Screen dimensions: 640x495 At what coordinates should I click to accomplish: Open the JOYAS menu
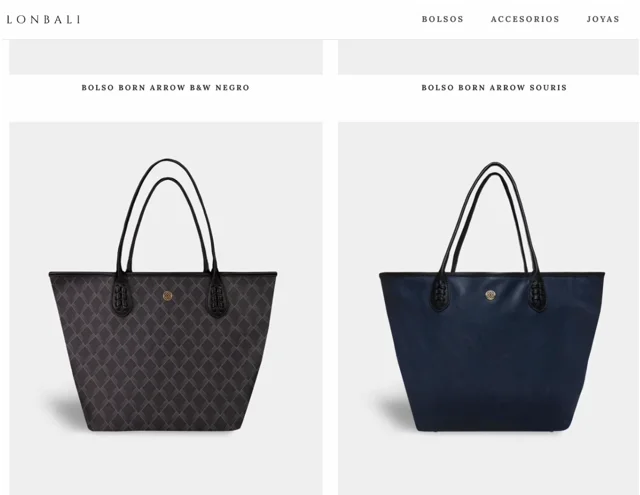pos(603,19)
